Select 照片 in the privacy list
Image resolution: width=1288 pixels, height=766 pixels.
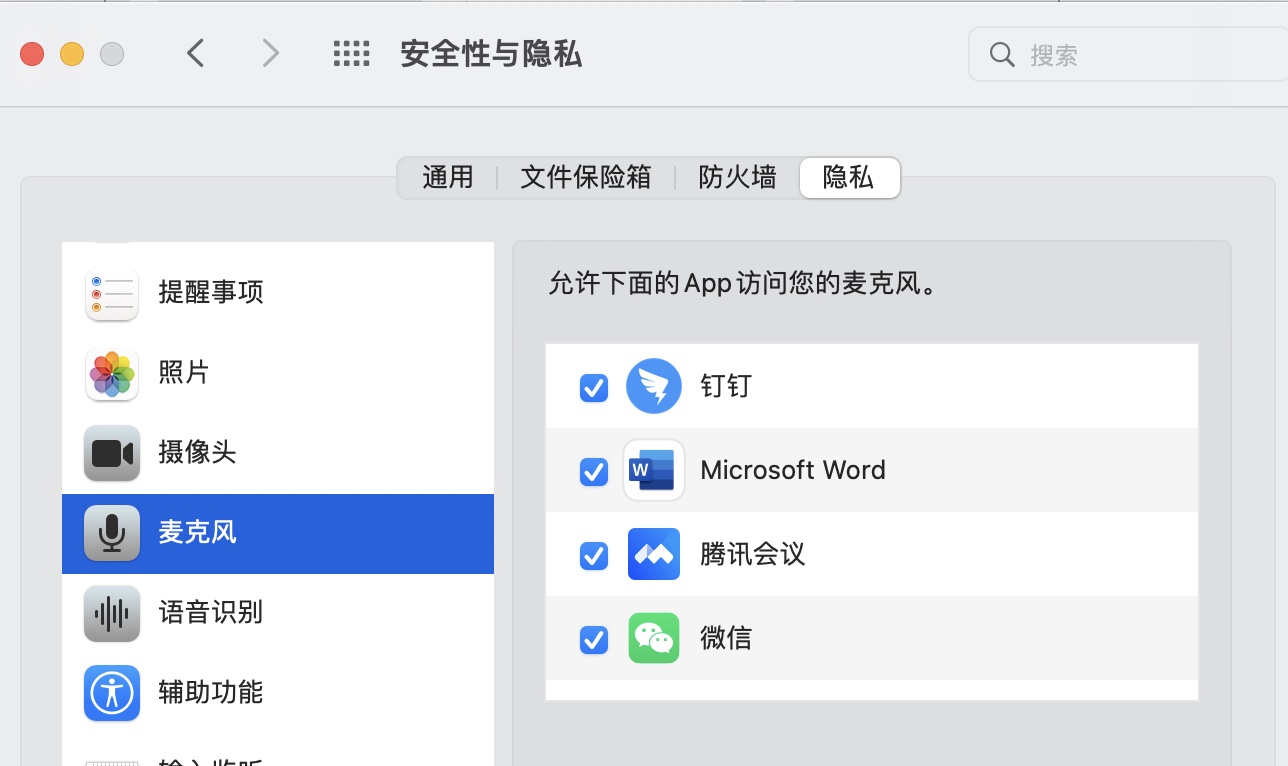click(x=278, y=373)
